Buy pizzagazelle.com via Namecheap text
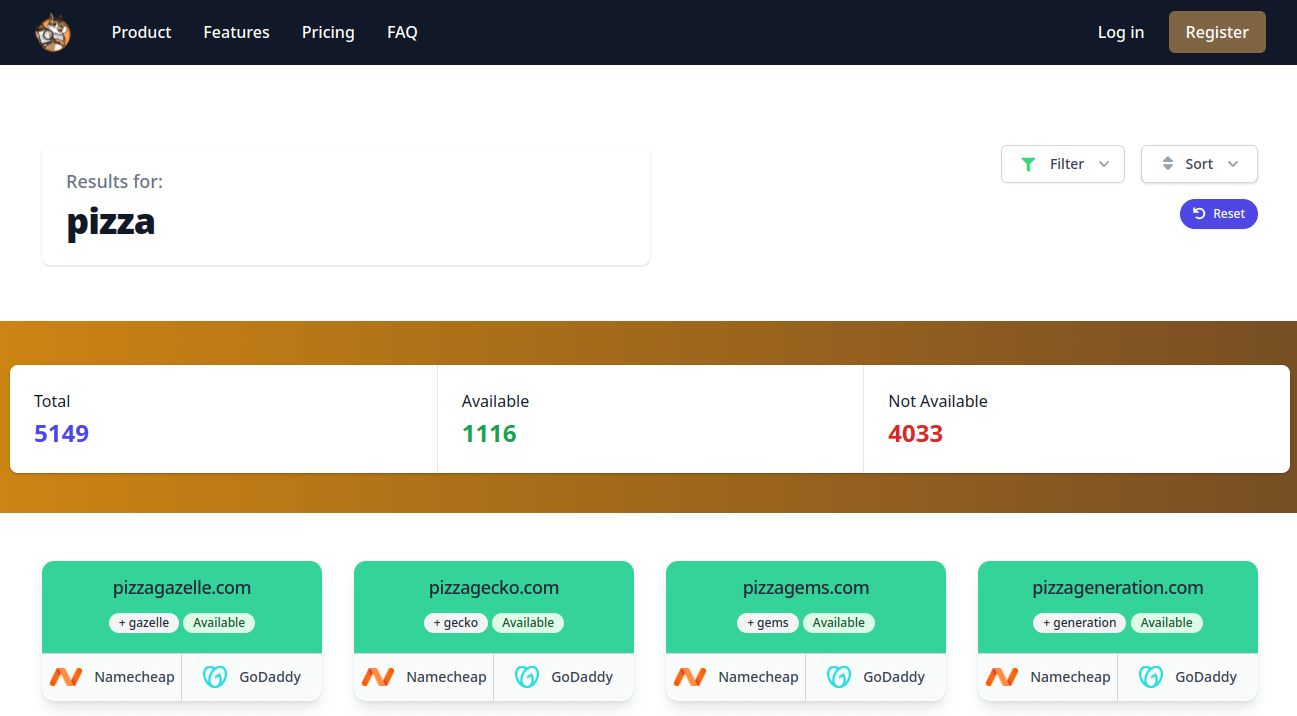 click(x=134, y=677)
